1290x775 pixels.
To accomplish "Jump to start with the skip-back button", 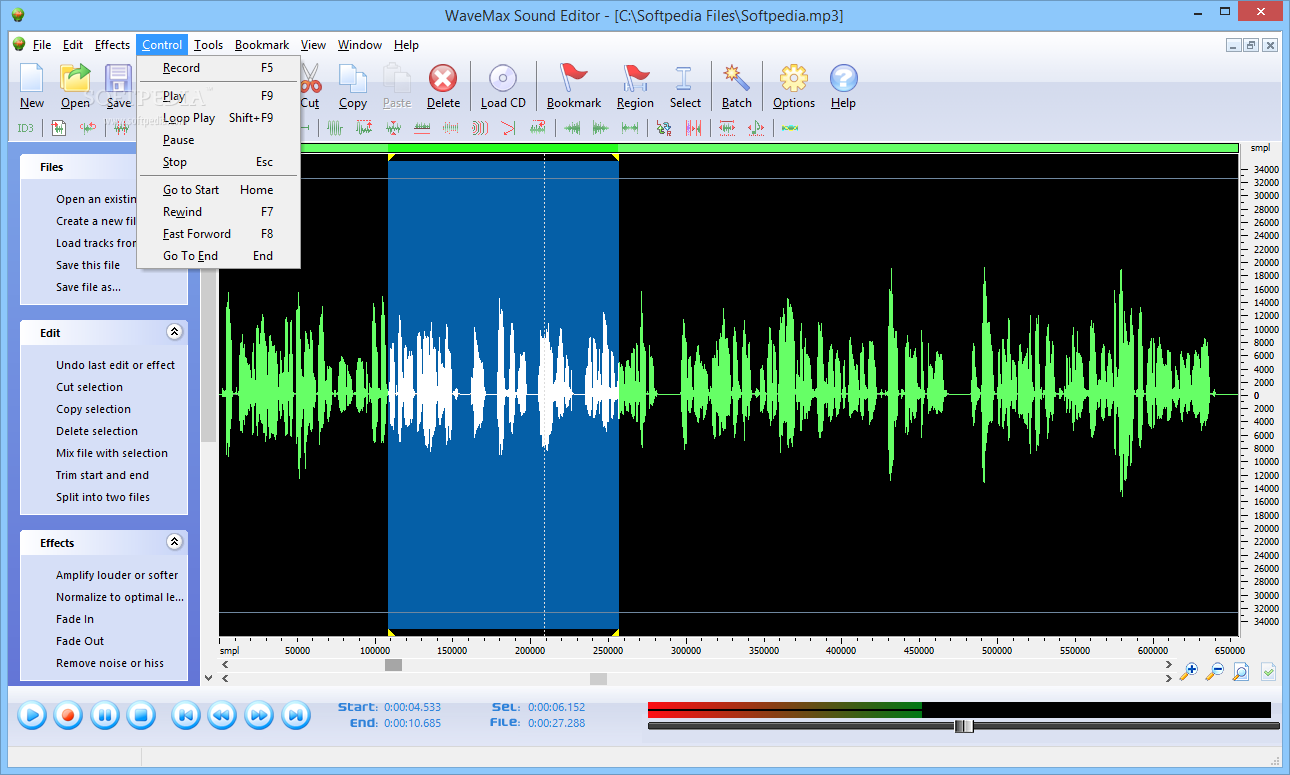I will [186, 715].
